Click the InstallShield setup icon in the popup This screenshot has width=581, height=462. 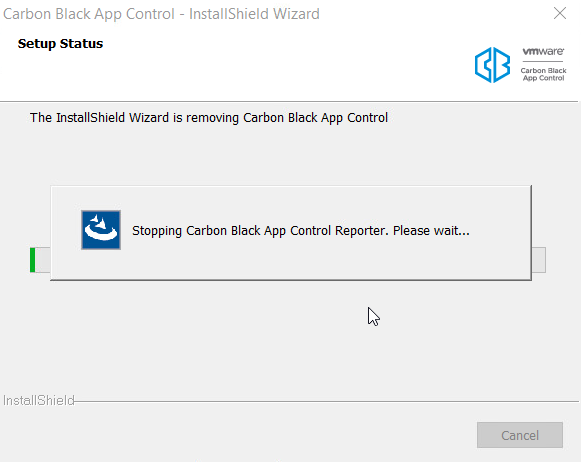101,230
